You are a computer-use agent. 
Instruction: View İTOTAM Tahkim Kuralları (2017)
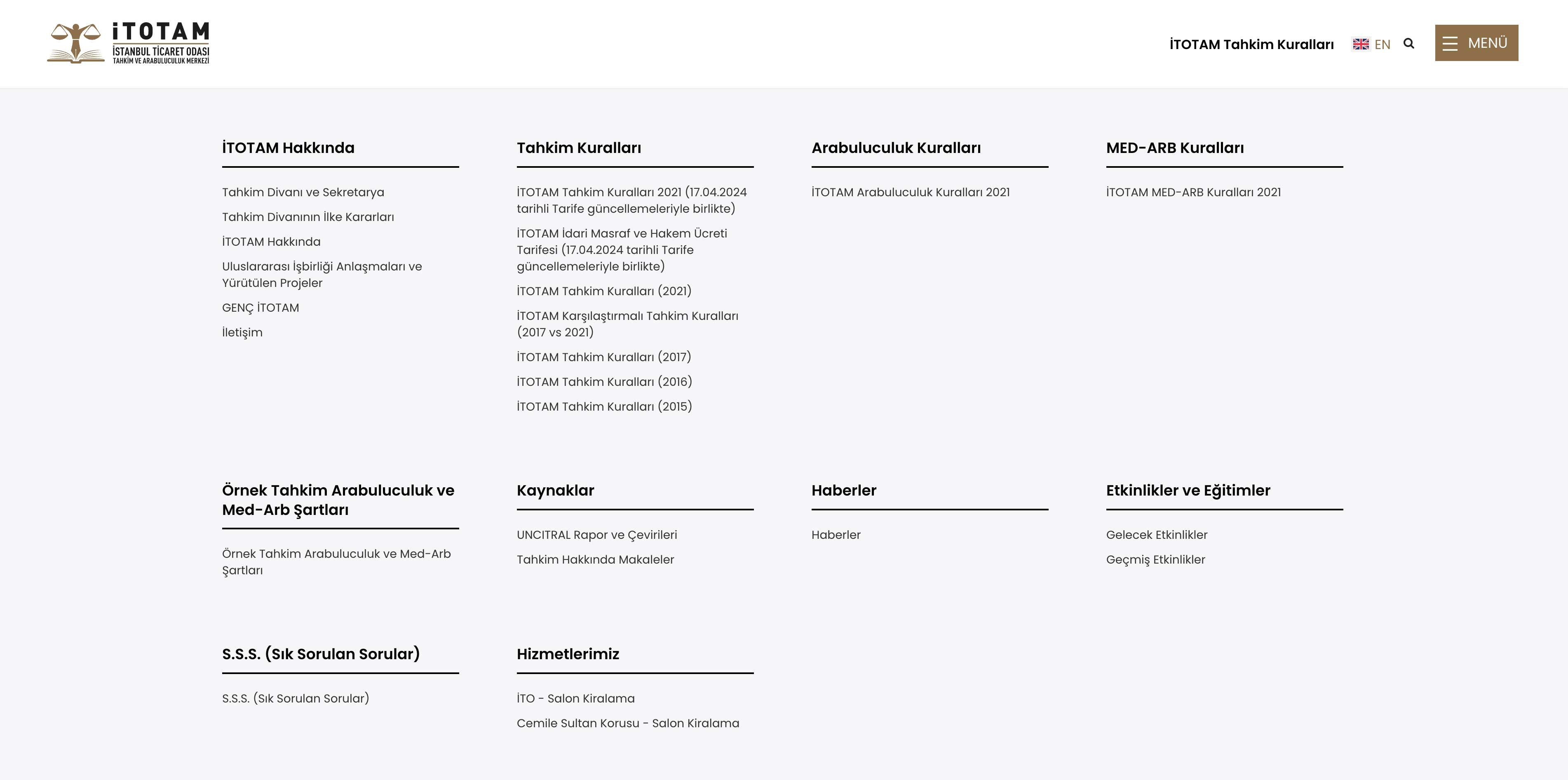(604, 357)
